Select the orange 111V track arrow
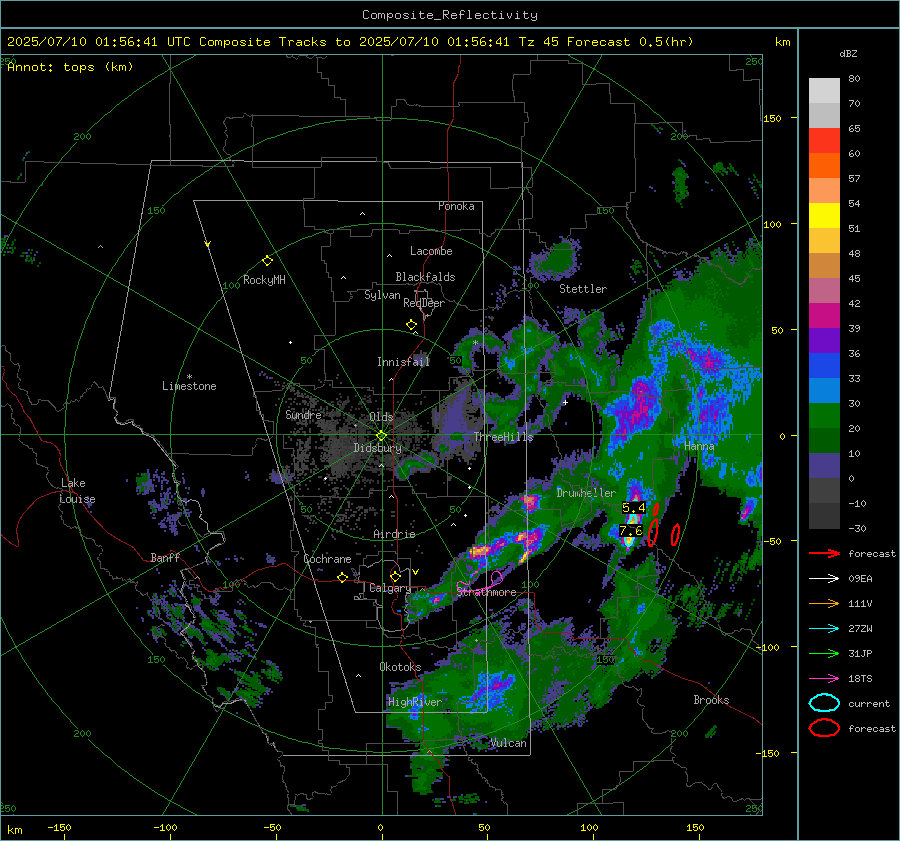Image resolution: width=900 pixels, height=841 pixels. [824, 603]
